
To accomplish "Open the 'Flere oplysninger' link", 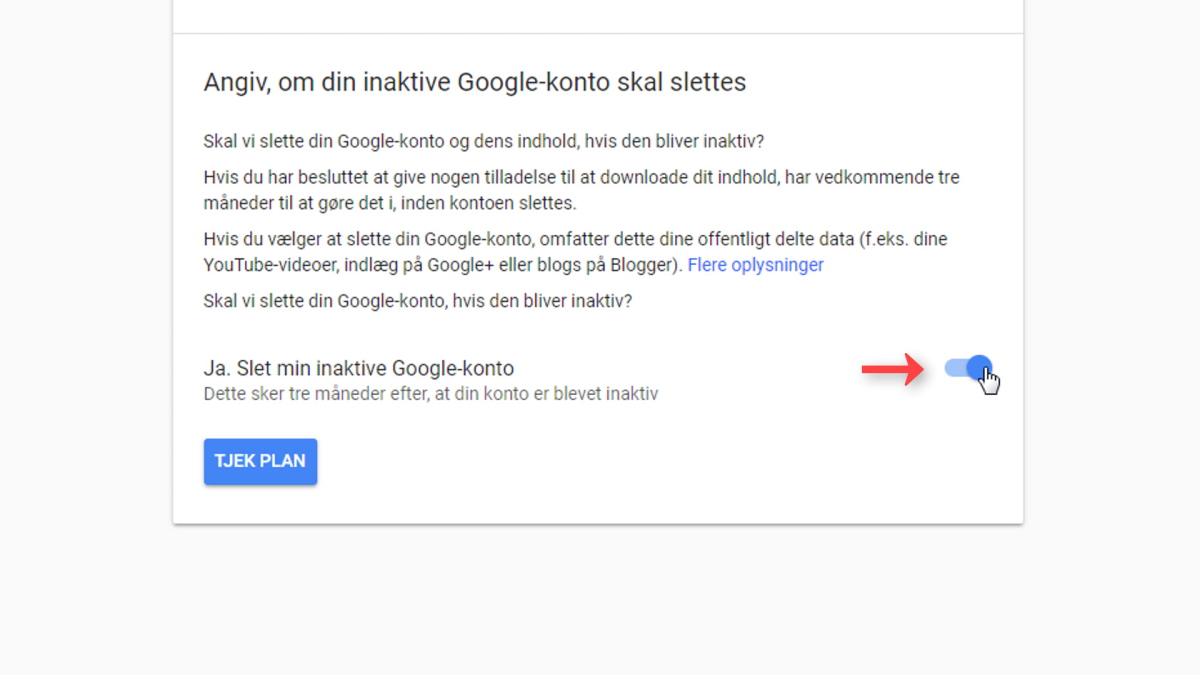I will (756, 265).
